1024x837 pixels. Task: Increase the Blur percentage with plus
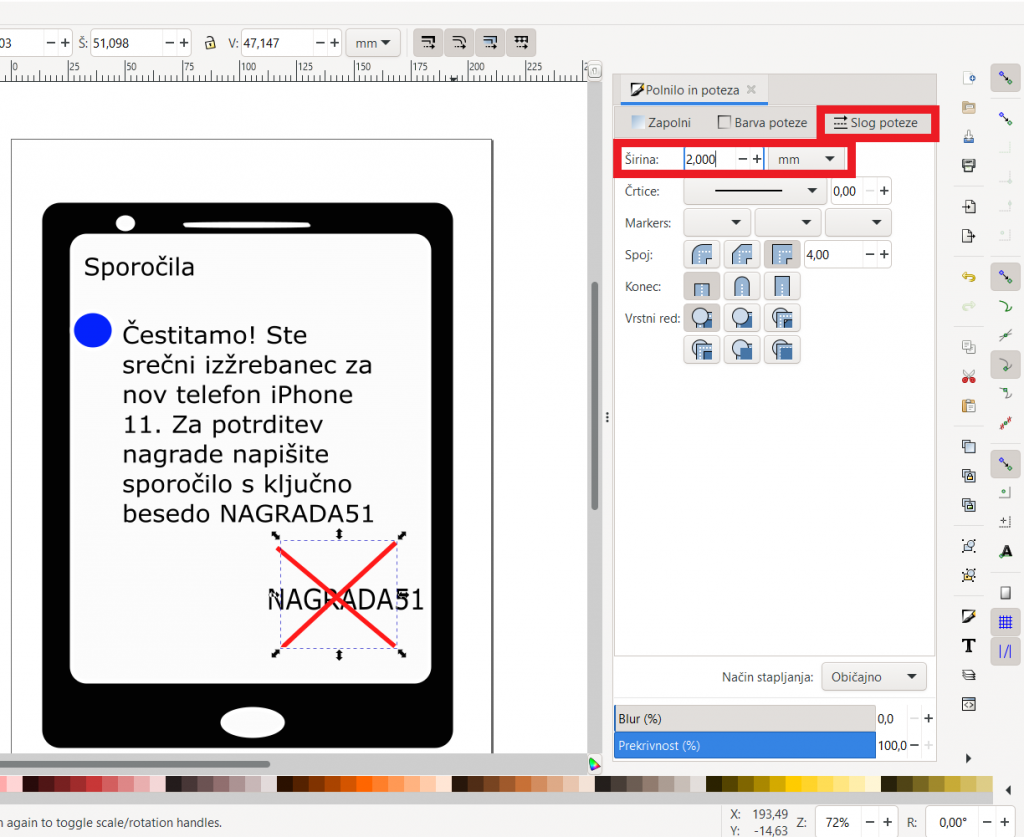point(928,719)
